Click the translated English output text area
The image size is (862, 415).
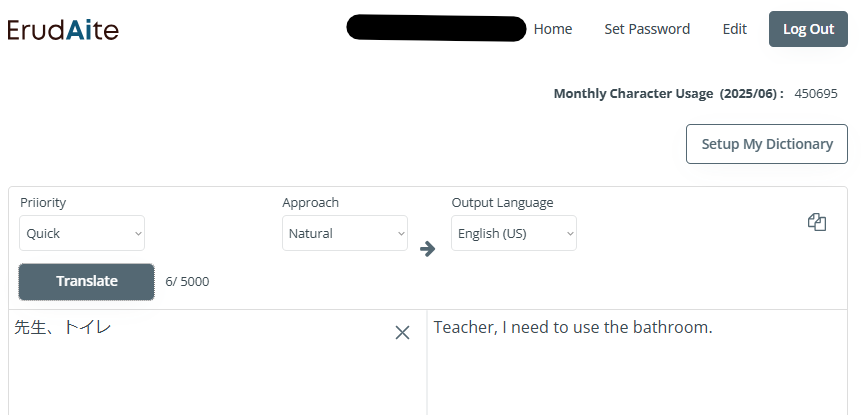tap(637, 363)
